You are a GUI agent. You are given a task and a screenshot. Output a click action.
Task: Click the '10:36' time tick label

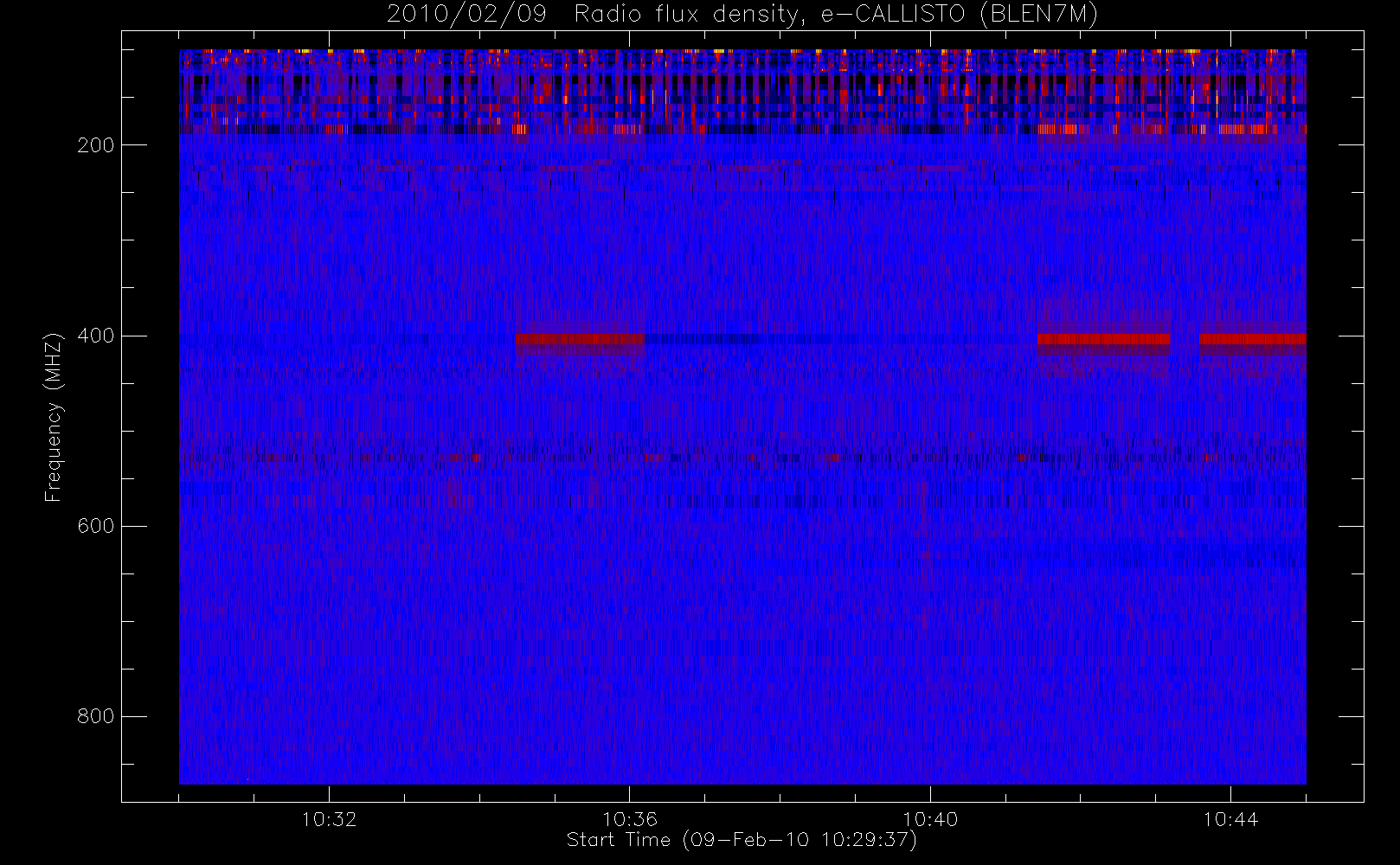[x=630, y=819]
